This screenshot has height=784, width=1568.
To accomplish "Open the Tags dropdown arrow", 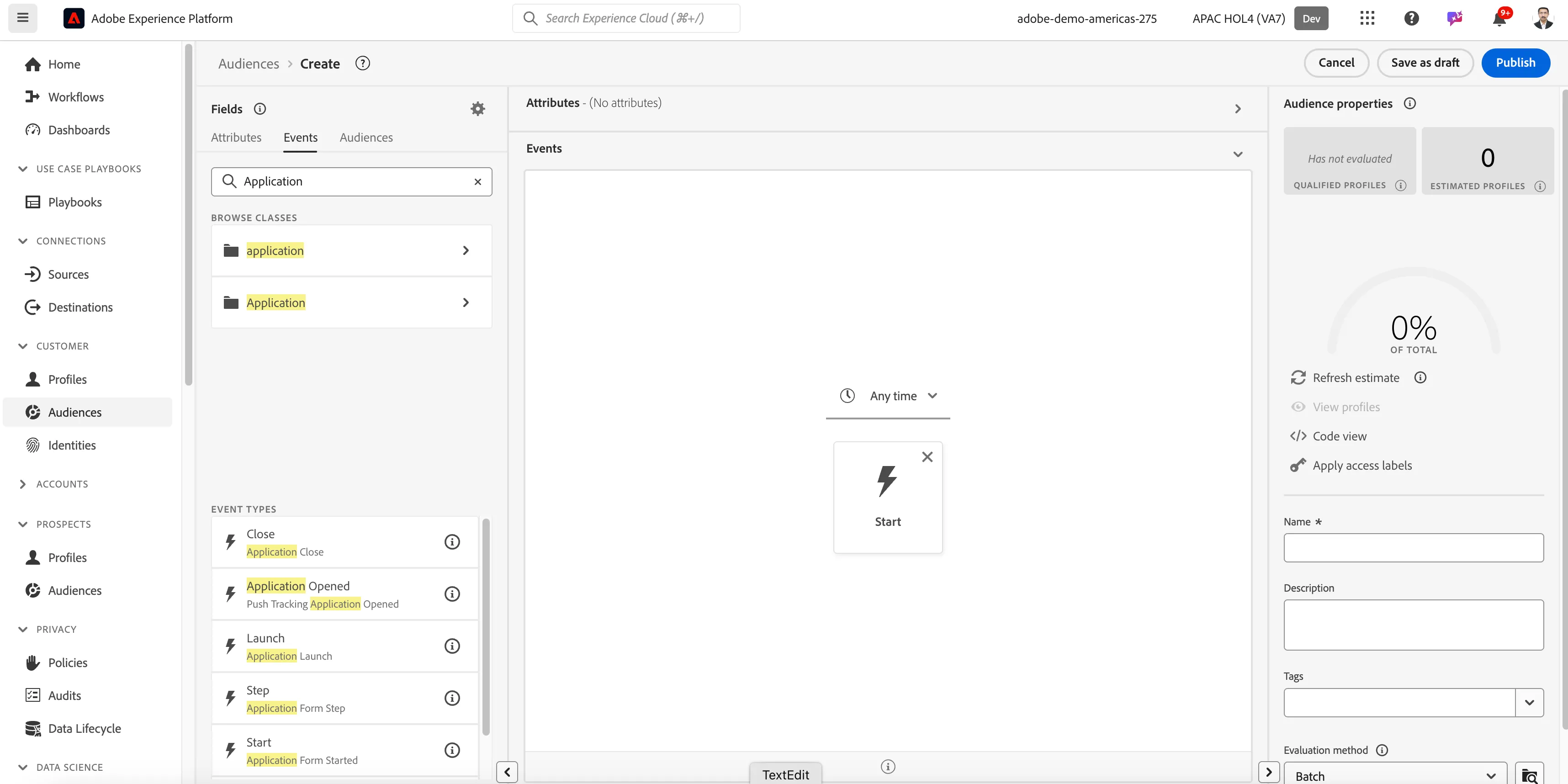I will [x=1530, y=702].
